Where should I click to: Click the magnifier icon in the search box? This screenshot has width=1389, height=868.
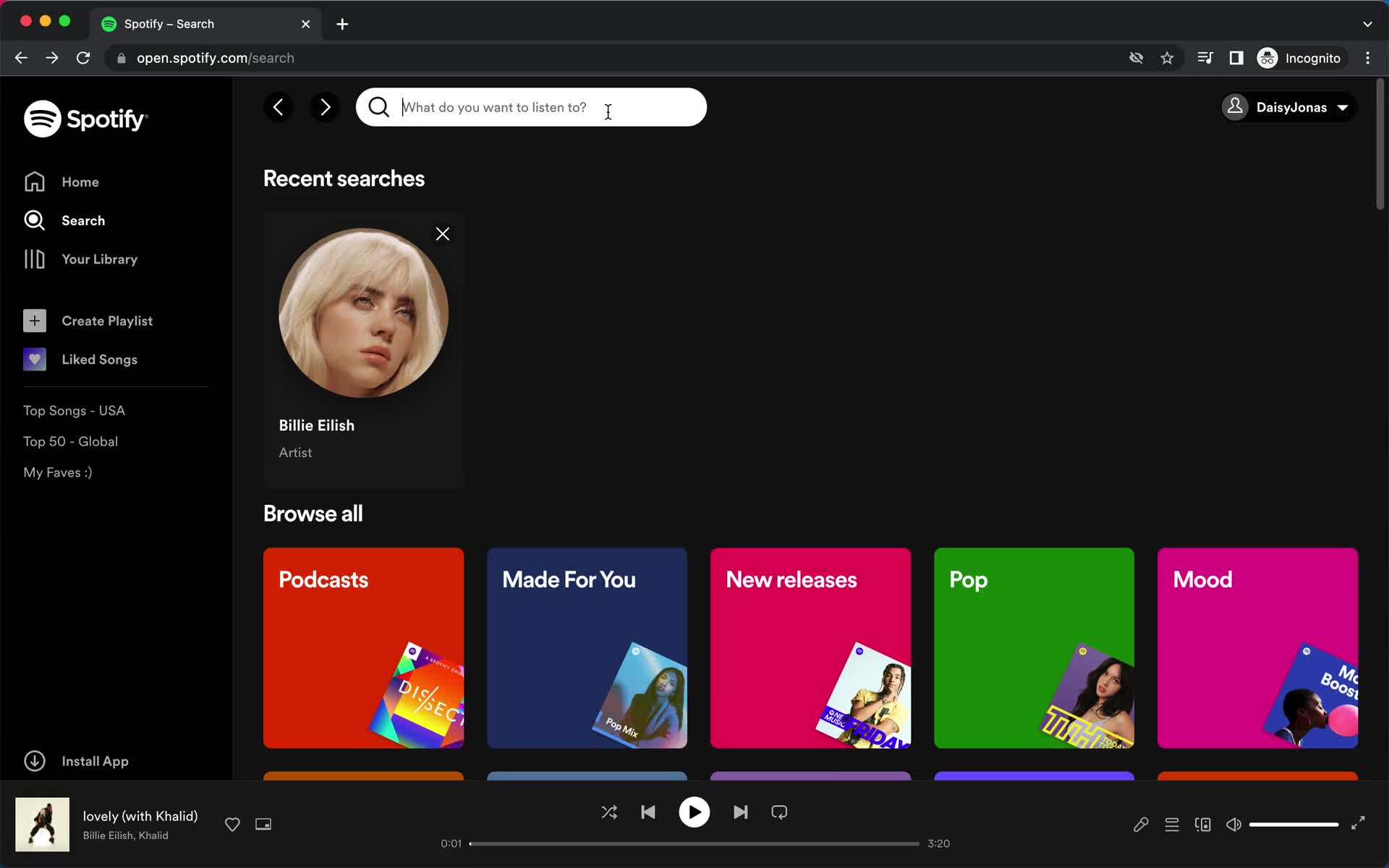(x=378, y=107)
